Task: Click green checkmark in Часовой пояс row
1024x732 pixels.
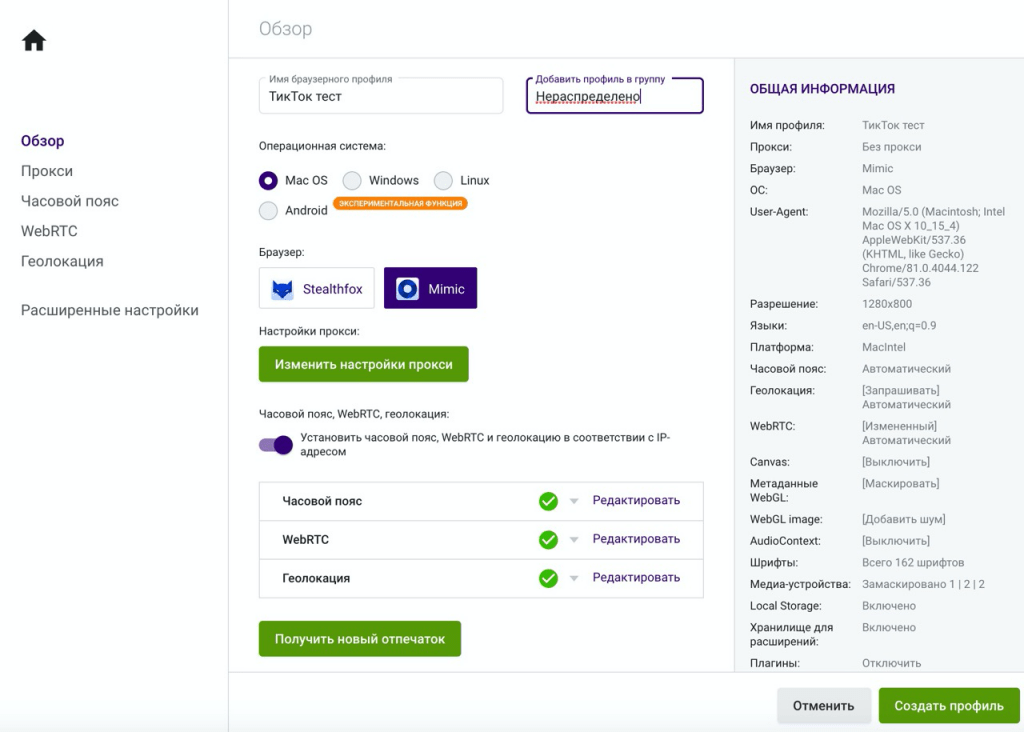Action: 548,501
